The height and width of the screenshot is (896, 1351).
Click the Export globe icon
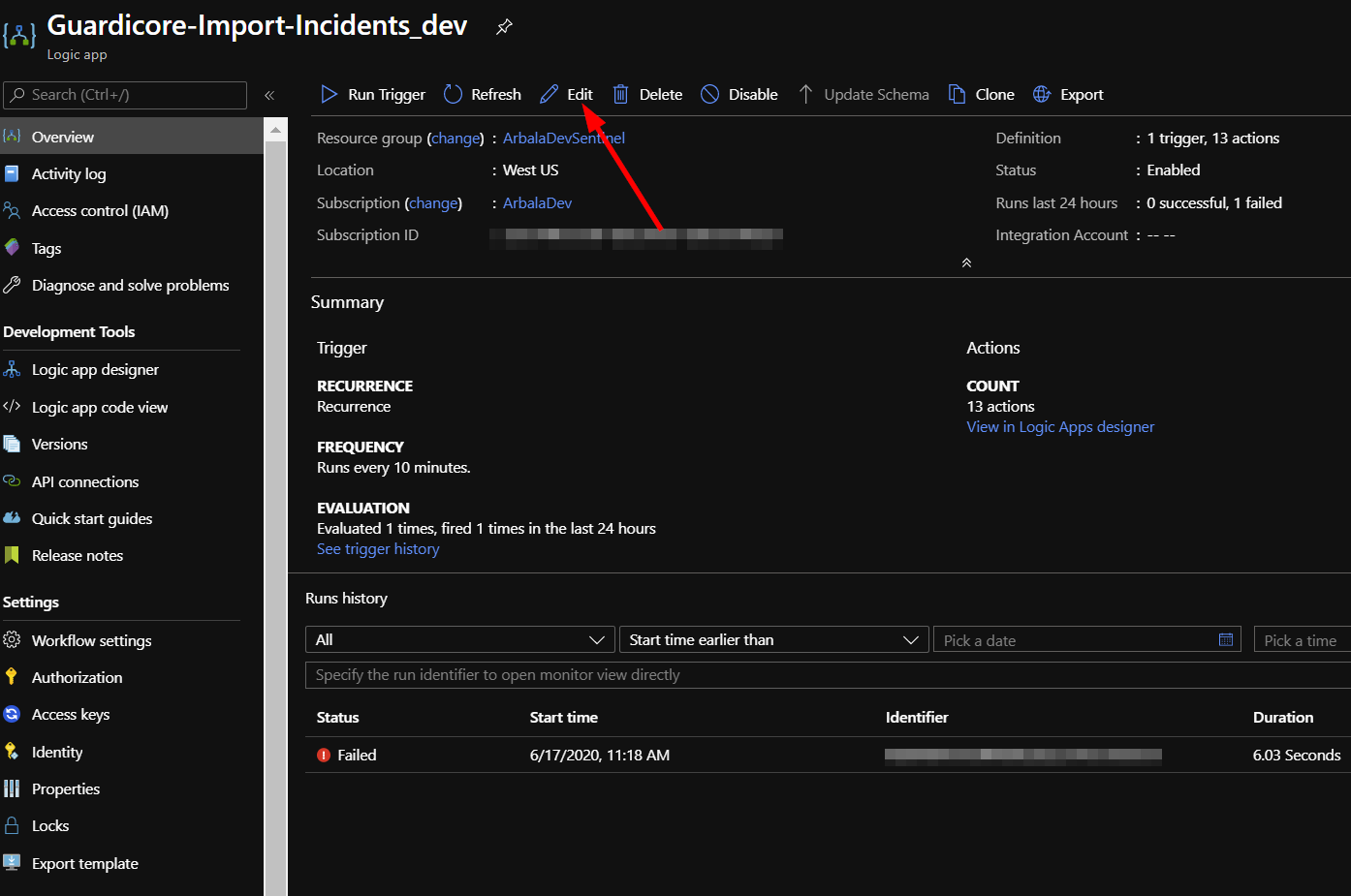pos(1042,94)
